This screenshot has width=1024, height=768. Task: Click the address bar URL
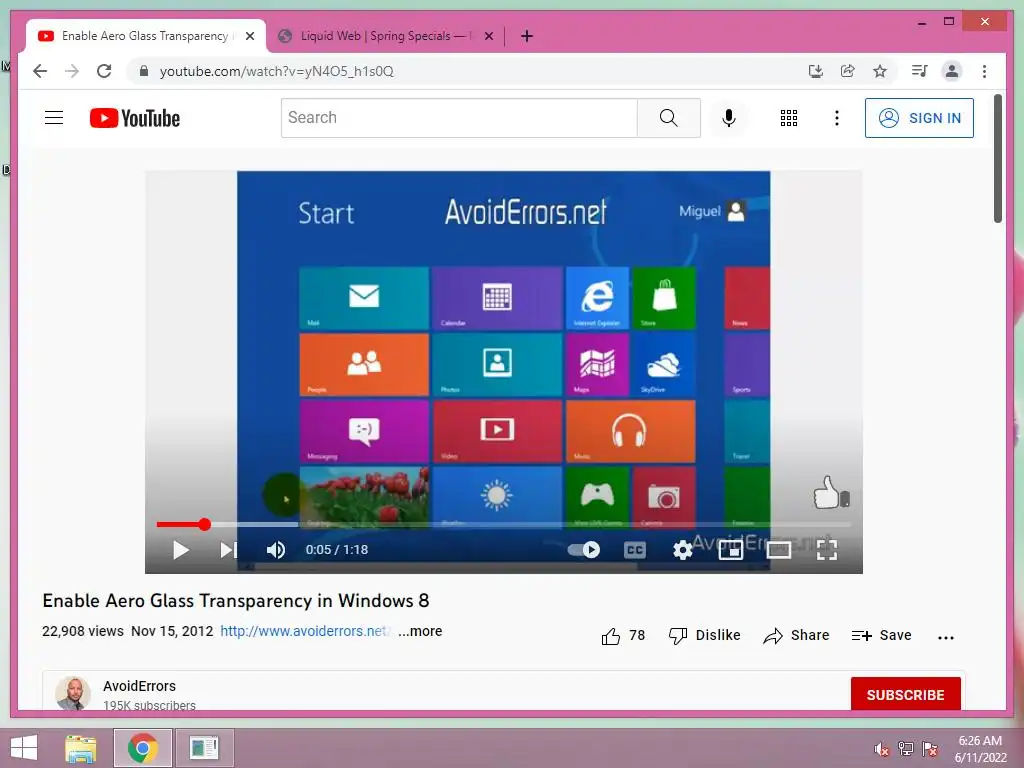[277, 71]
